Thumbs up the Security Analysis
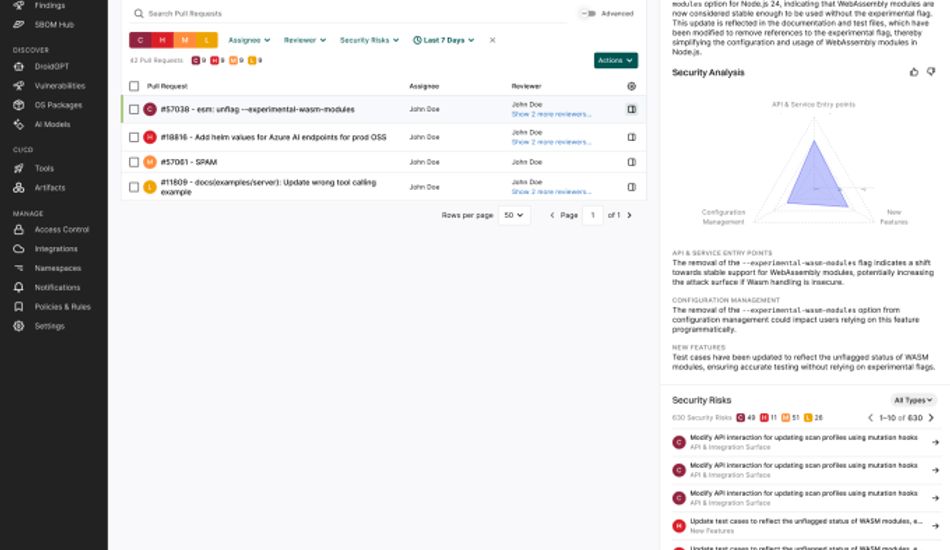 pyautogui.click(x=914, y=72)
